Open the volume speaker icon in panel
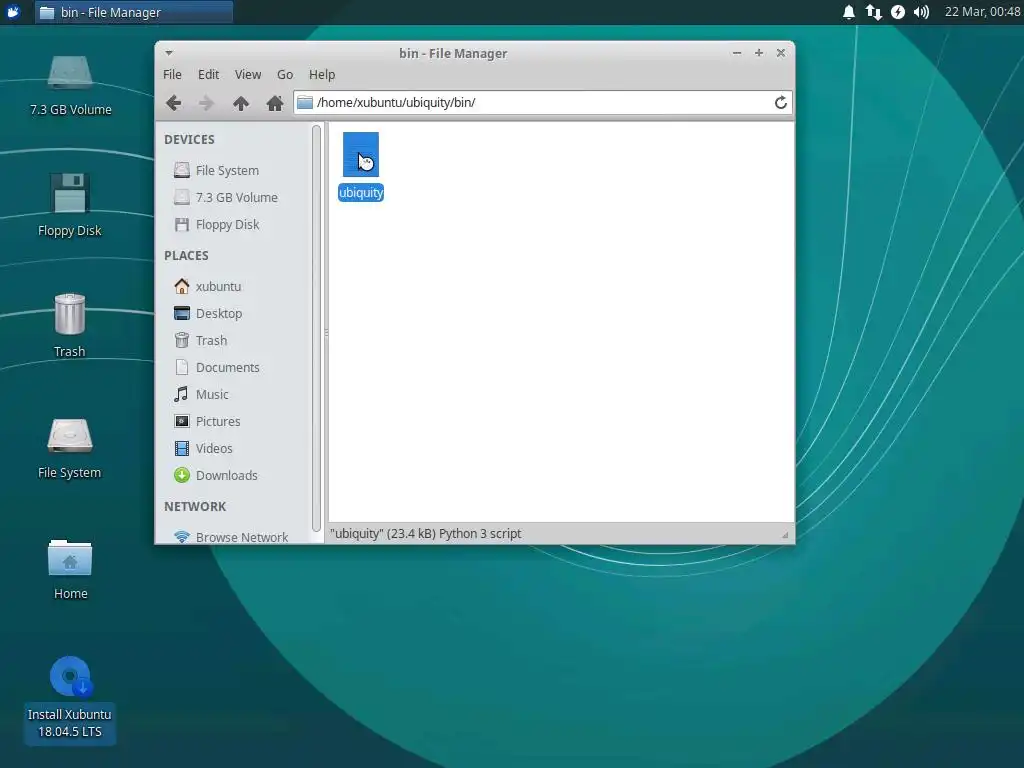The height and width of the screenshot is (768, 1024). click(921, 12)
